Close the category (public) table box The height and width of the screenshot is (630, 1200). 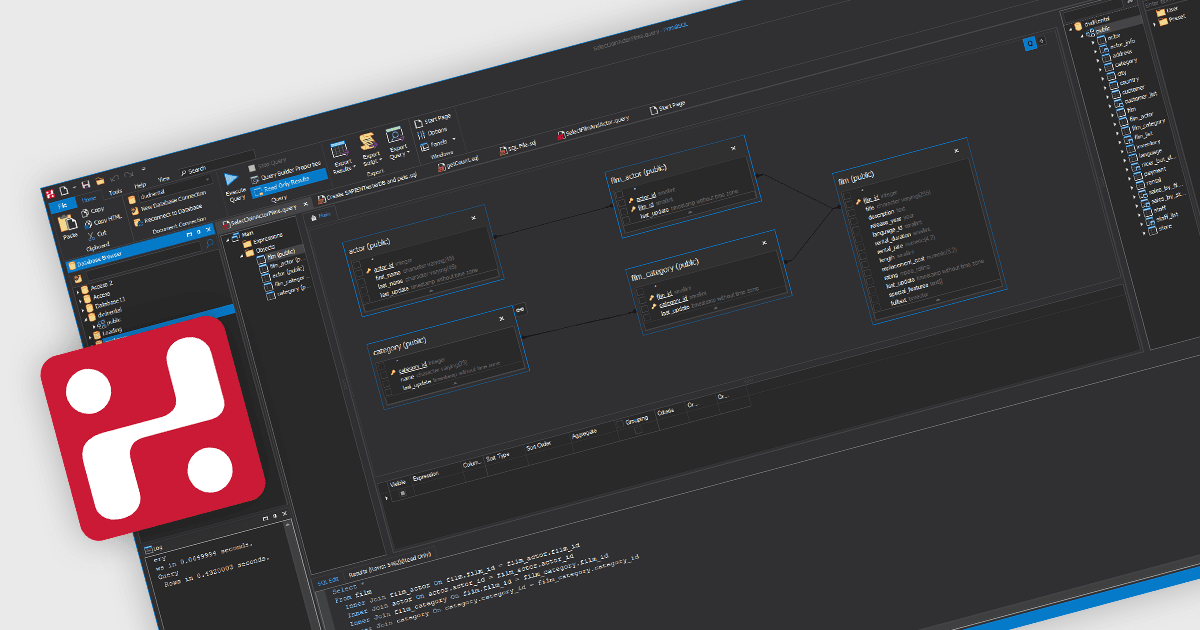[502, 318]
